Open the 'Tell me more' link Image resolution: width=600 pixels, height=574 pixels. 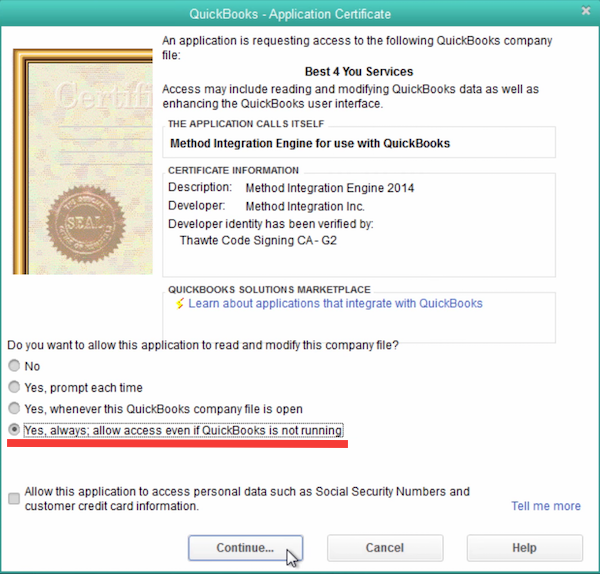[x=546, y=506]
